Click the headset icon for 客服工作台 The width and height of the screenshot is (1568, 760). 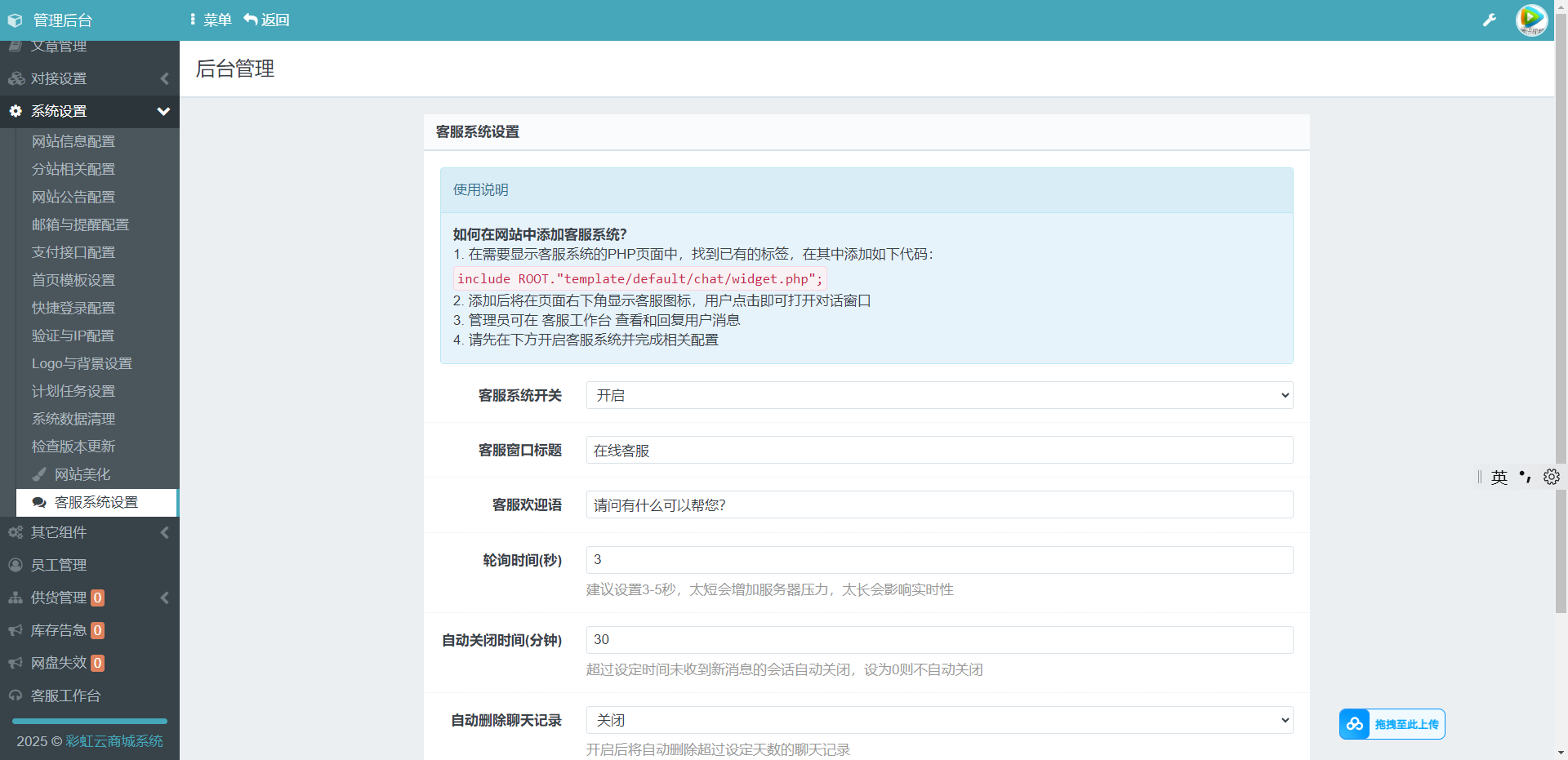[16, 696]
